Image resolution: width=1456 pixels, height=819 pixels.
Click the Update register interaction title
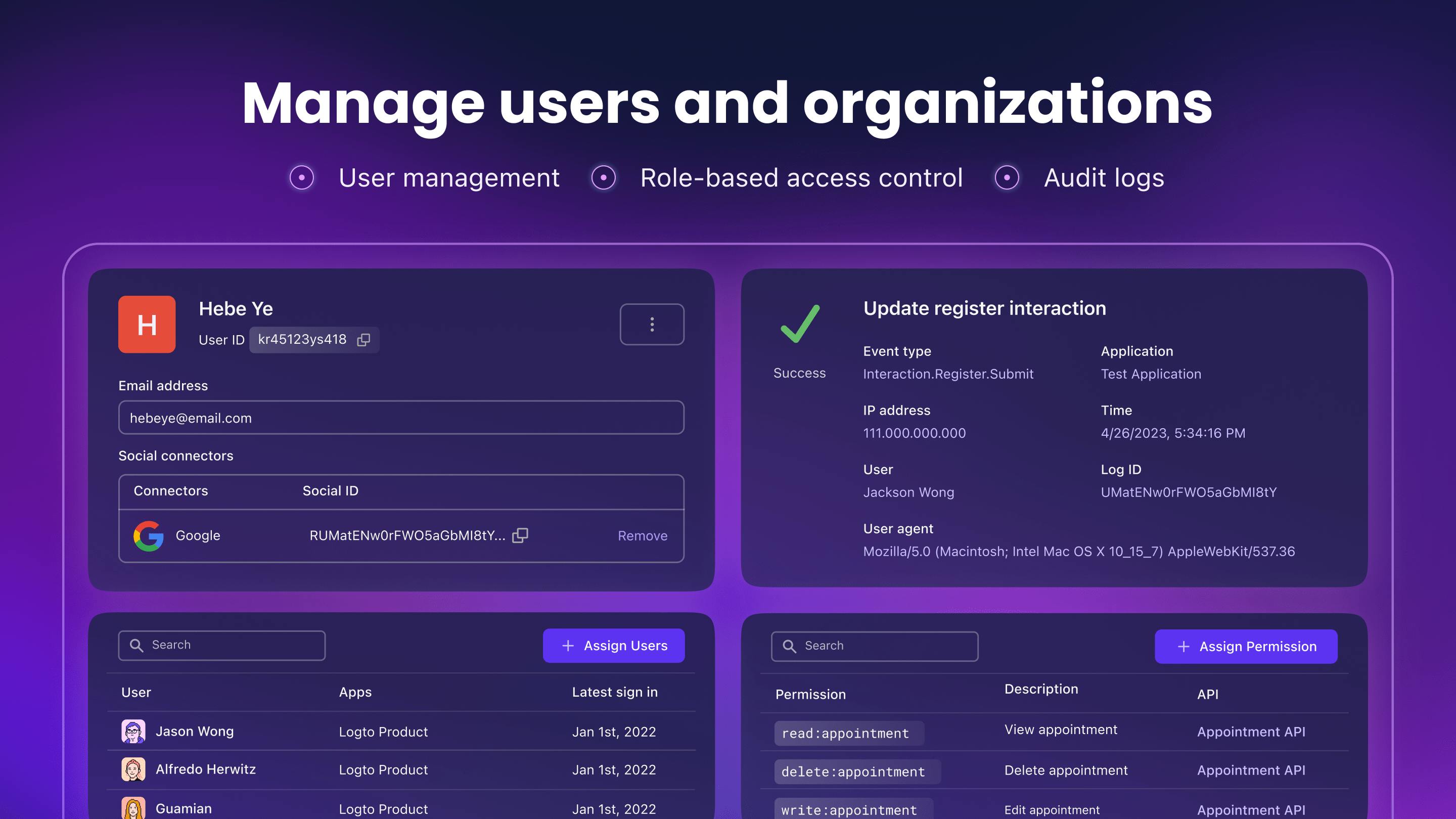[985, 308]
